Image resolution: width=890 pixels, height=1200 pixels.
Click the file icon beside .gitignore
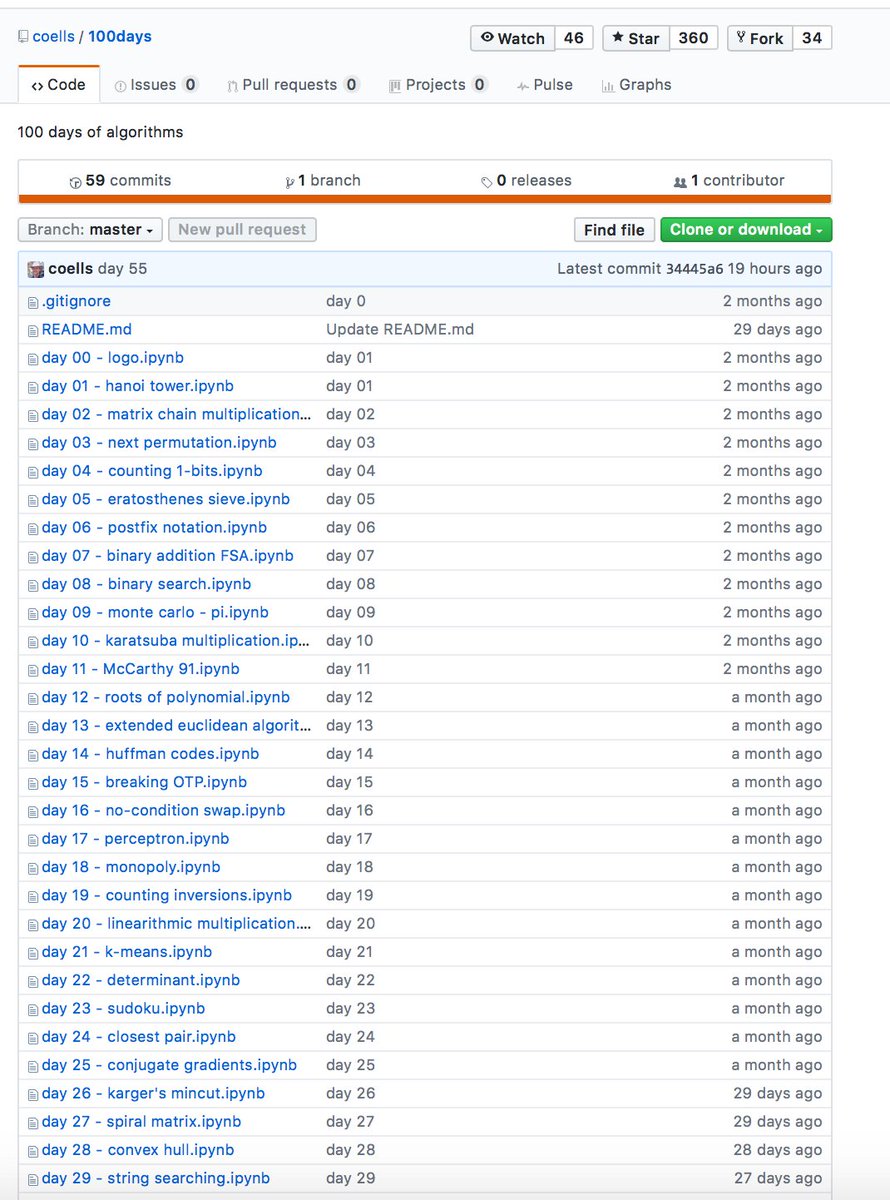[33, 302]
